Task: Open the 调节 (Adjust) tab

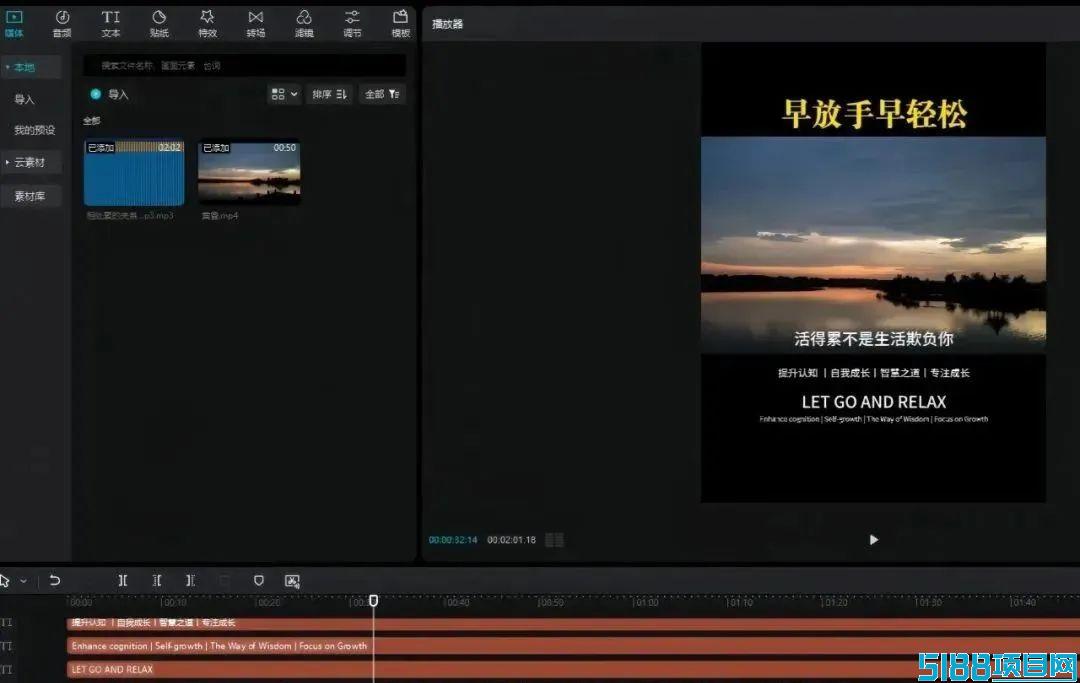Action: (x=352, y=23)
